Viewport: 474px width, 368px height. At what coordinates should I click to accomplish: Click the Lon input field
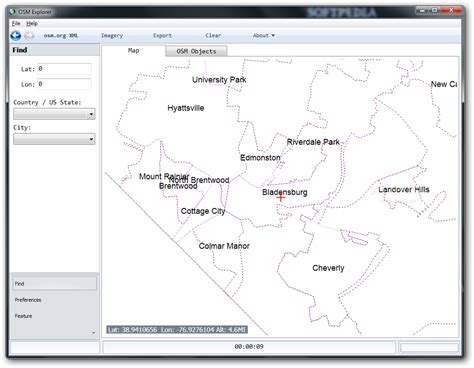pos(64,84)
